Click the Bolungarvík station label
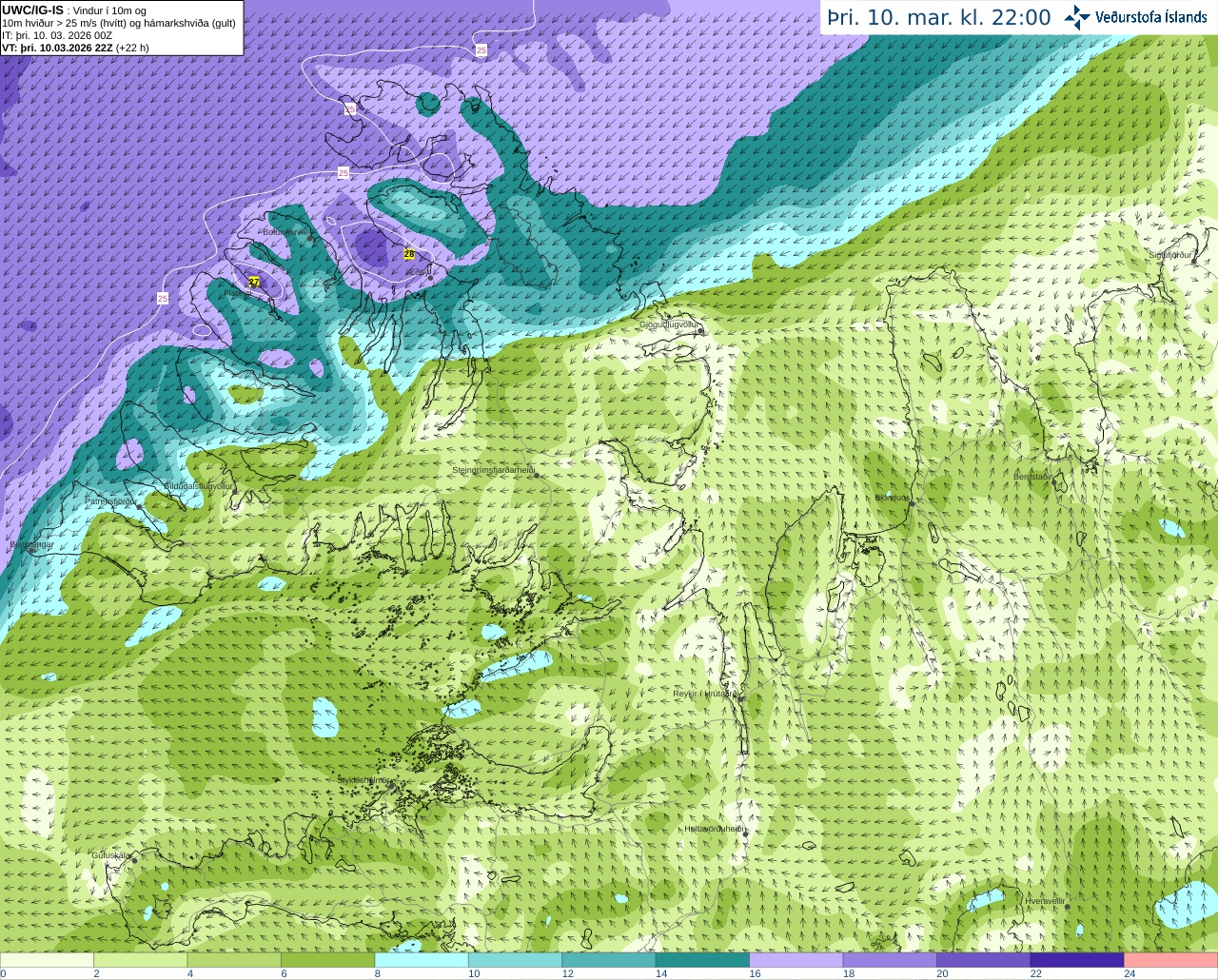This screenshot has height=980, width=1218. point(285,231)
